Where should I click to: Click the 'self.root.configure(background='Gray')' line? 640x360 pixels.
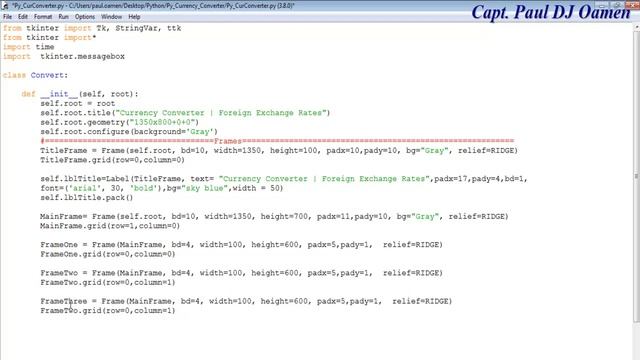click(x=129, y=132)
